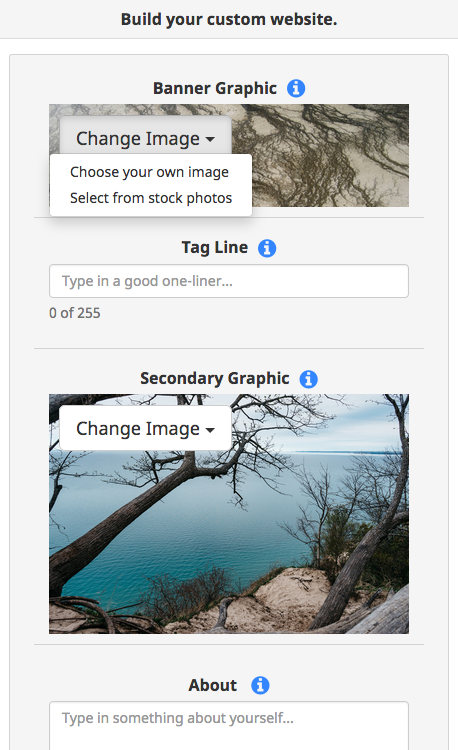
Task: Open the Secondary Graphic Change Image dropdown
Action: pos(145,428)
